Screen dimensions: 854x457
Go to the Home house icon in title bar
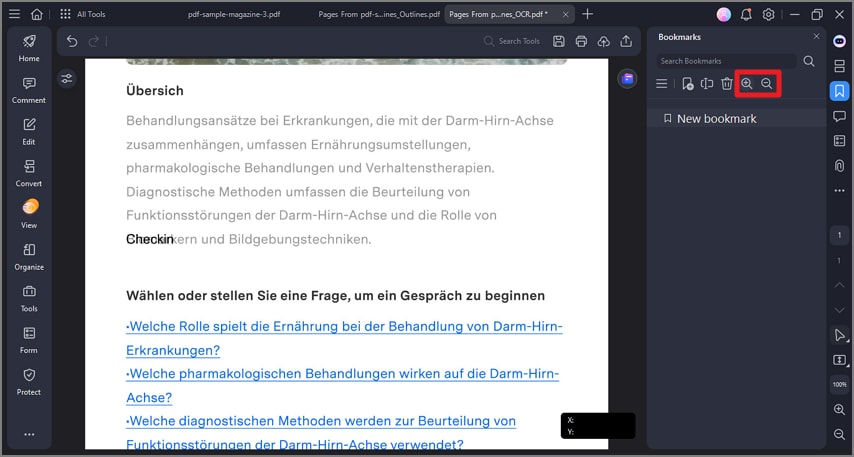[36, 14]
